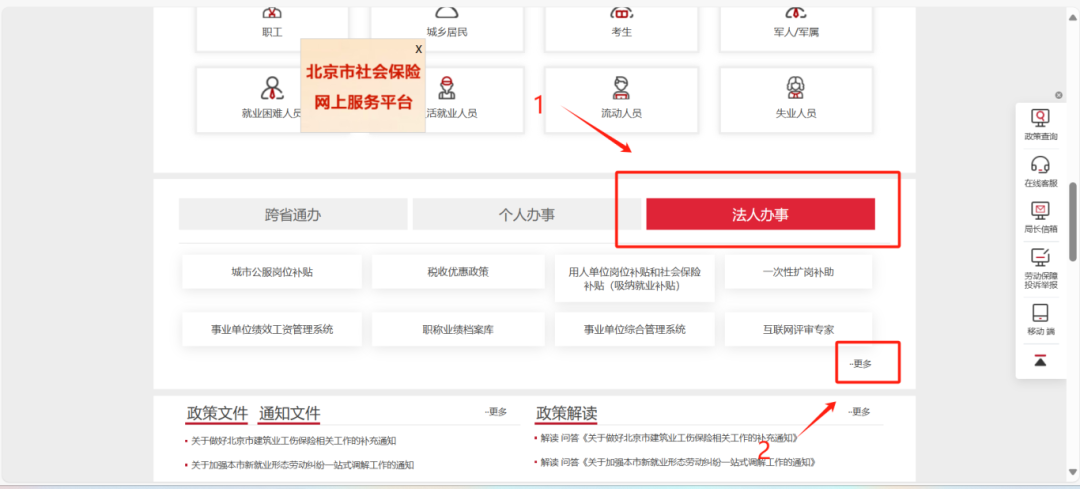The width and height of the screenshot is (1080, 489).
Task: Open the 职工 category card
Action: pyautogui.click(x=272, y=28)
